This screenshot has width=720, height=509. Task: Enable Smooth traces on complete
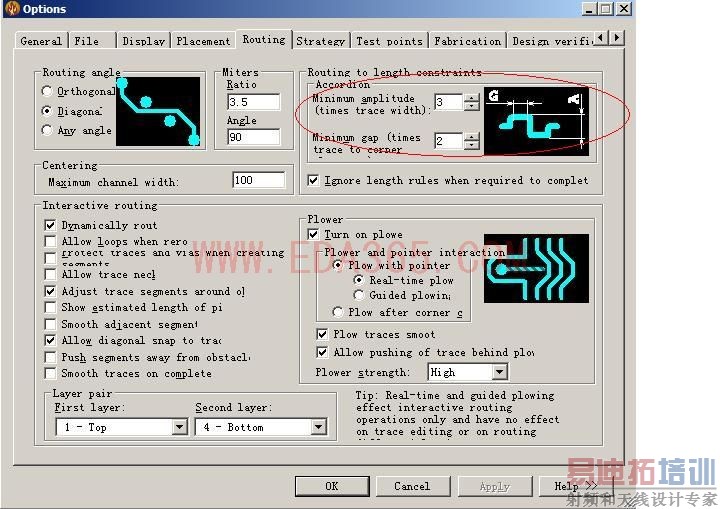[x=50, y=373]
